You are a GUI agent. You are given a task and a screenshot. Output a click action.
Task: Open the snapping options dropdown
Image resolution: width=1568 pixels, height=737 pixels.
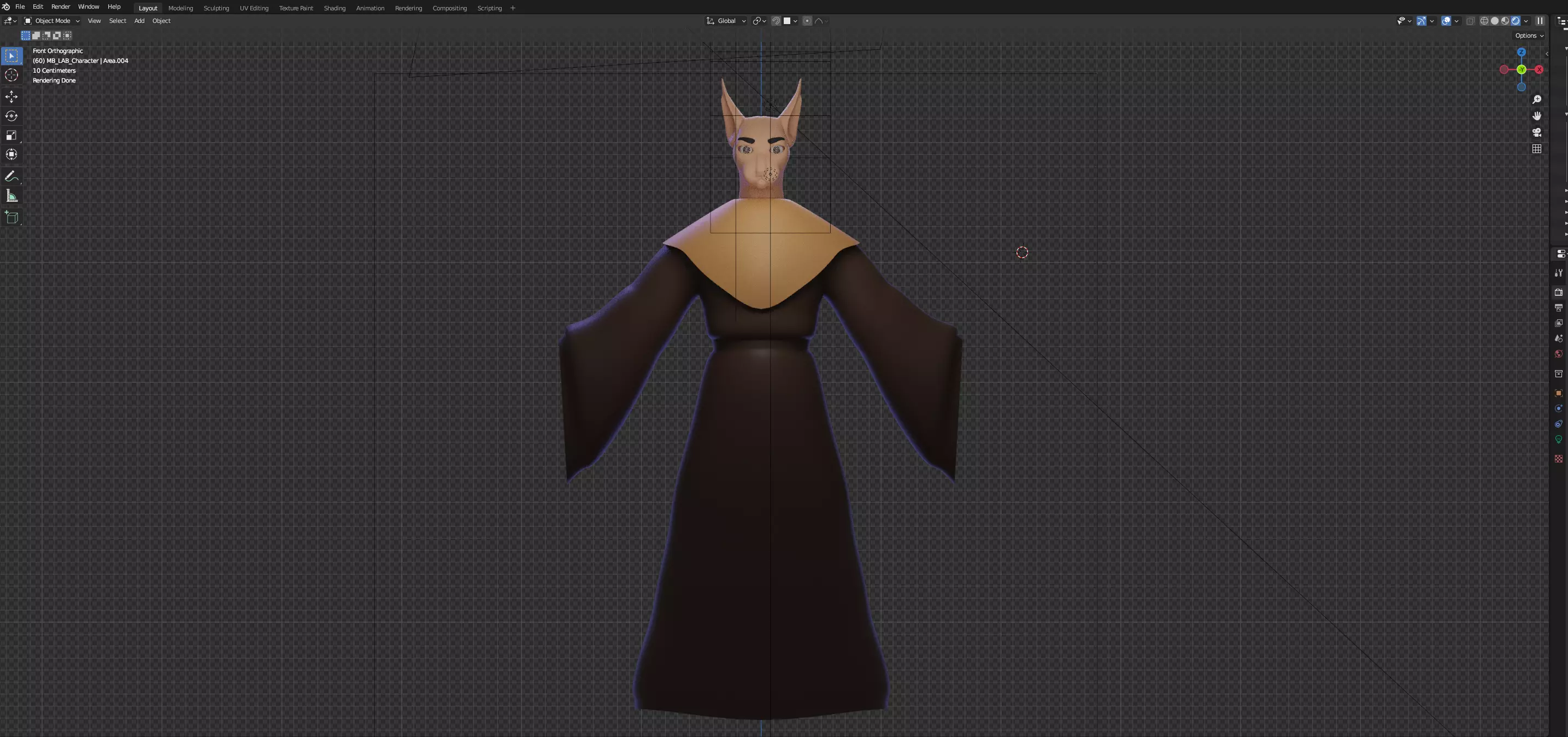point(791,21)
